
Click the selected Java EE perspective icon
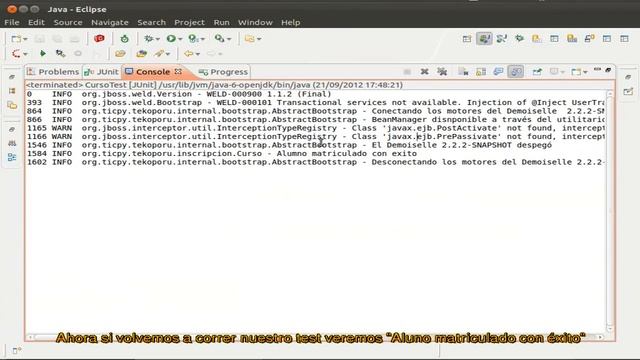(x=484, y=39)
